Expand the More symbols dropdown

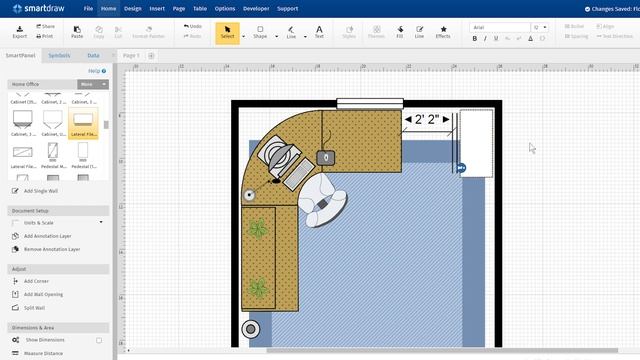(93, 84)
